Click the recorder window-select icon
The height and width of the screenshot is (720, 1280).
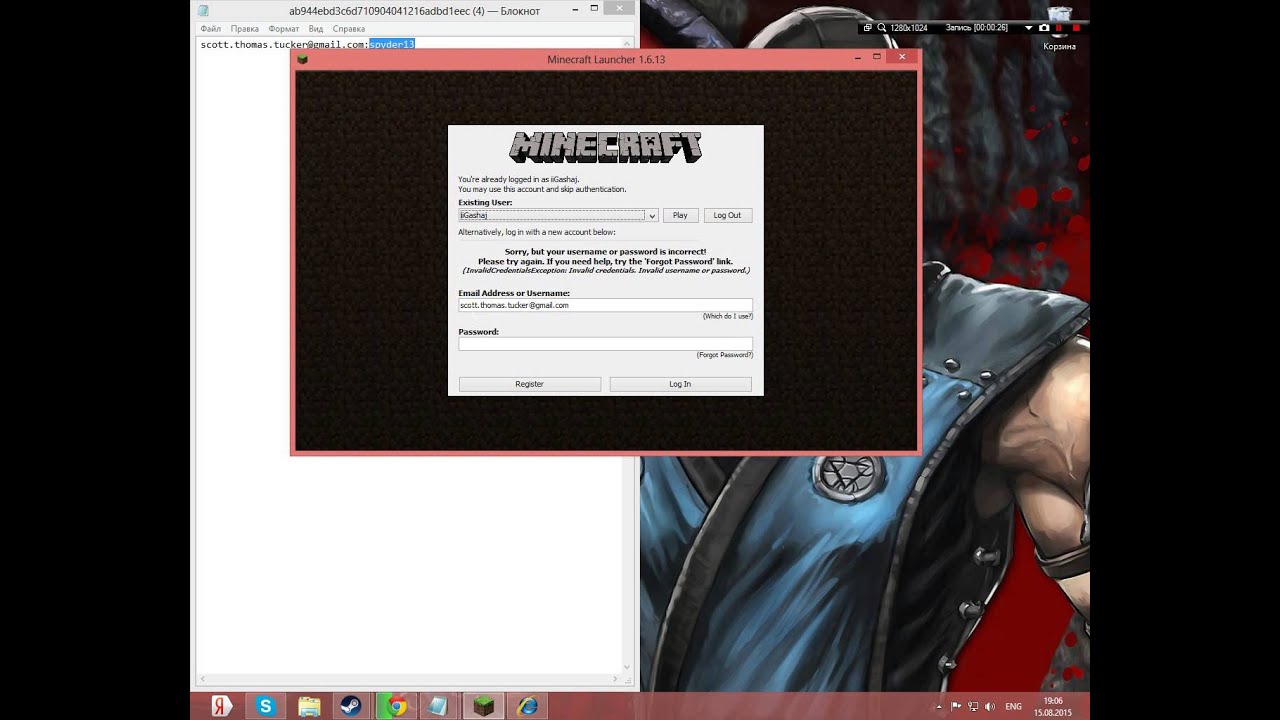tap(867, 28)
